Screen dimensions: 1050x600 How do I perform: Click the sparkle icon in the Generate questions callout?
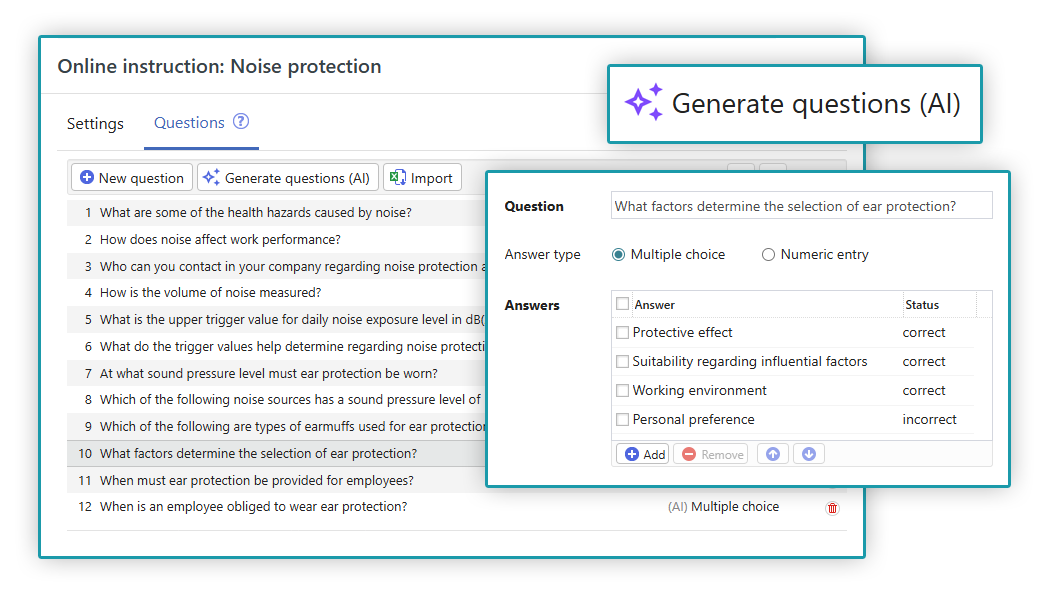click(x=643, y=103)
